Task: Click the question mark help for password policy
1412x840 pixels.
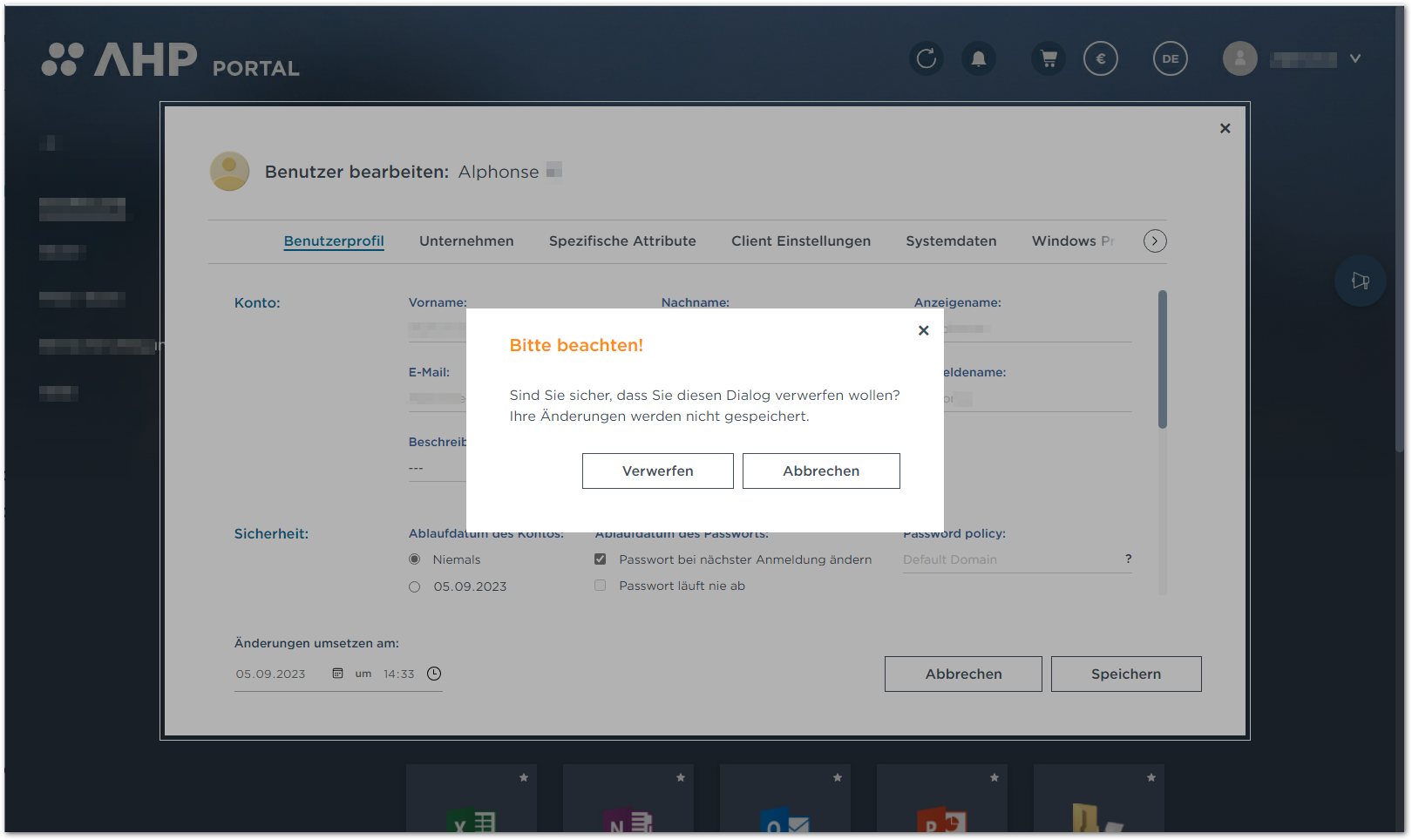Action: 1128,559
